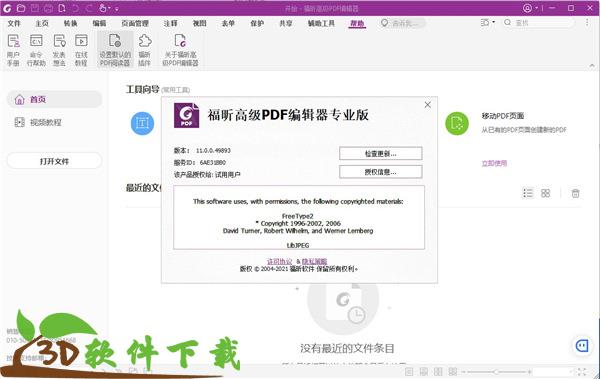This screenshot has height=379, width=600.
Task: Open the 福昕插件 Foxit plugins icon
Action: (144, 50)
